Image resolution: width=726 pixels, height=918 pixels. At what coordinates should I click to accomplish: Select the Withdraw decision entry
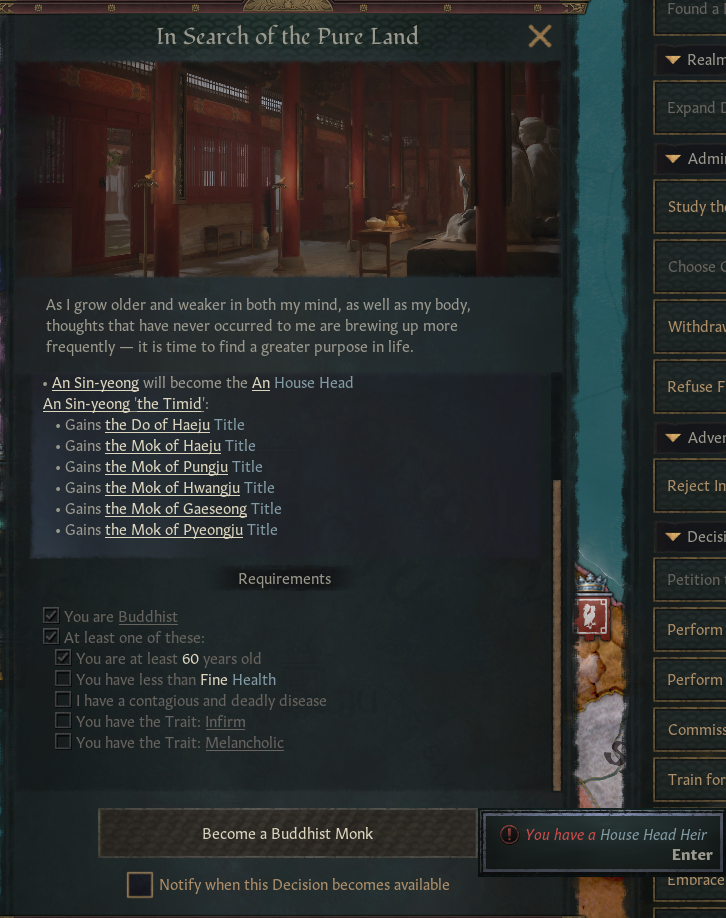tap(690, 326)
